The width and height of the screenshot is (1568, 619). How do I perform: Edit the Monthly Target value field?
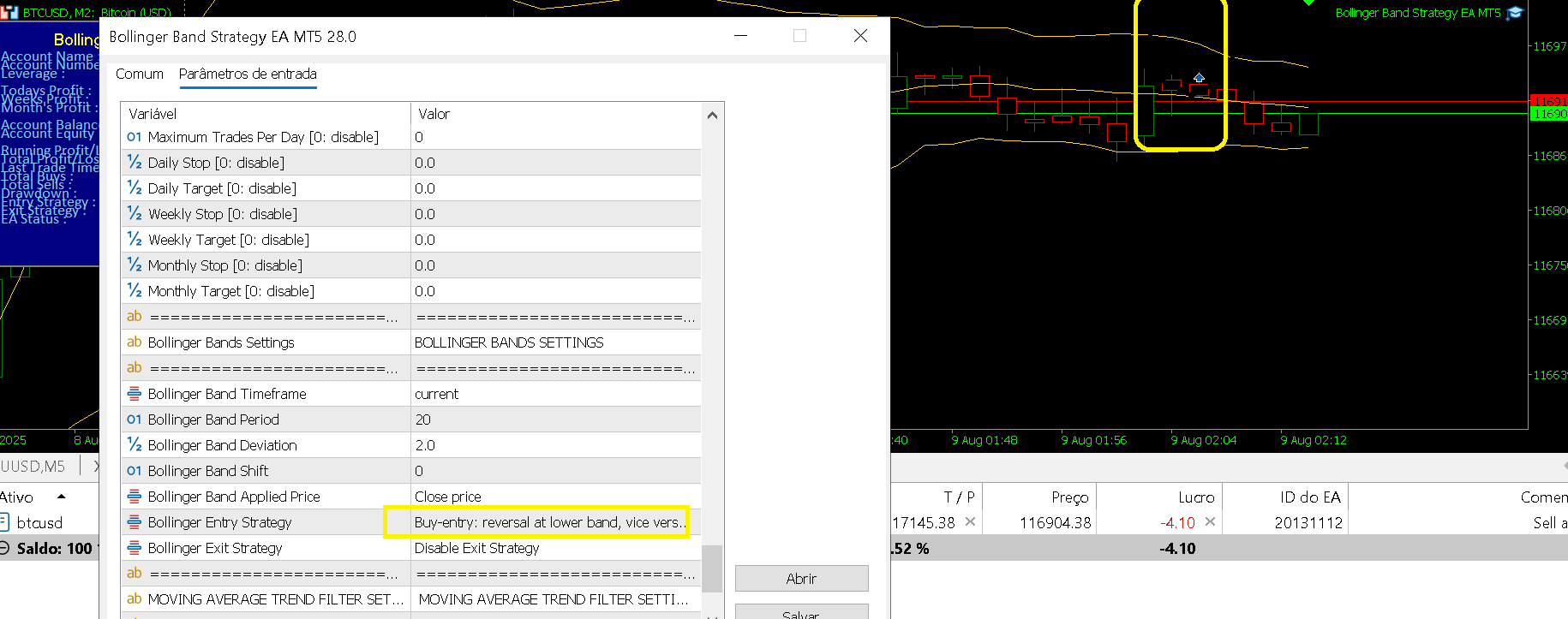556,291
